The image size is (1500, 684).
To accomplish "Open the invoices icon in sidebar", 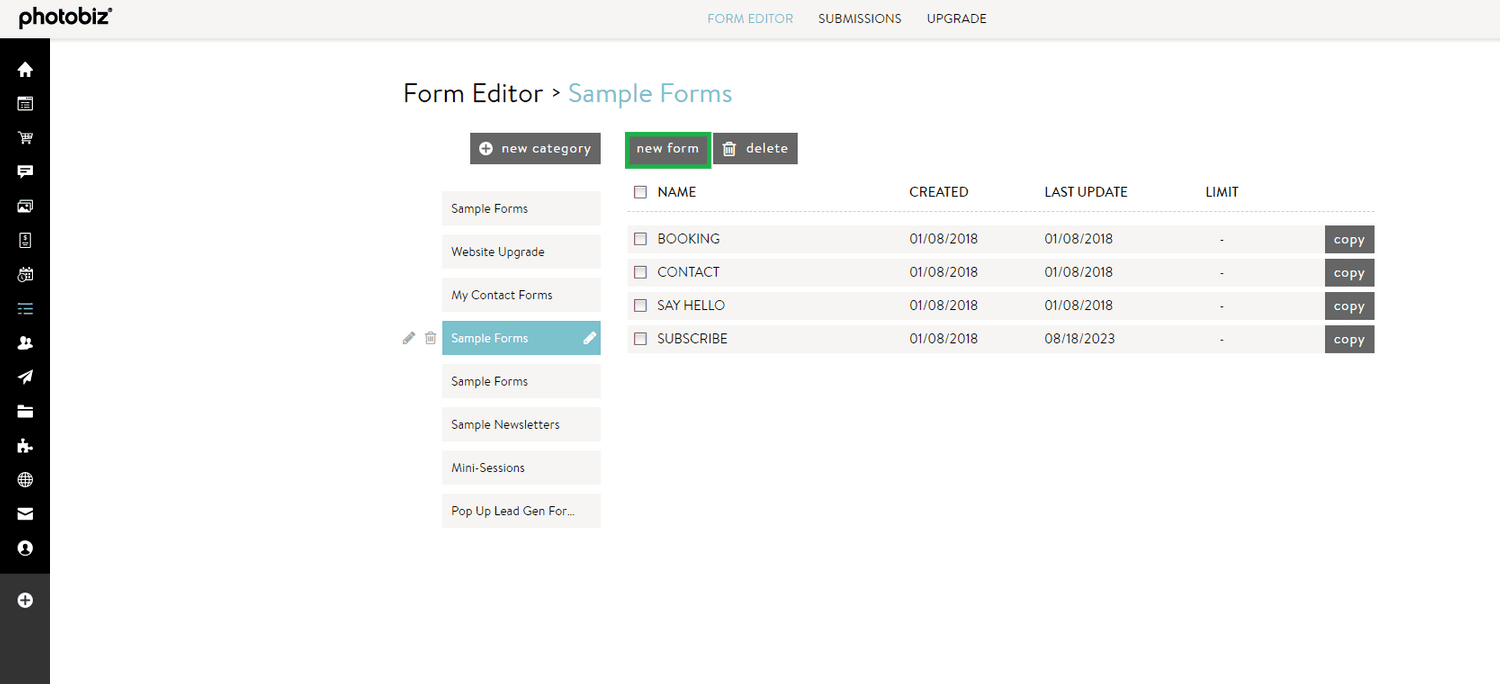I will (24, 239).
